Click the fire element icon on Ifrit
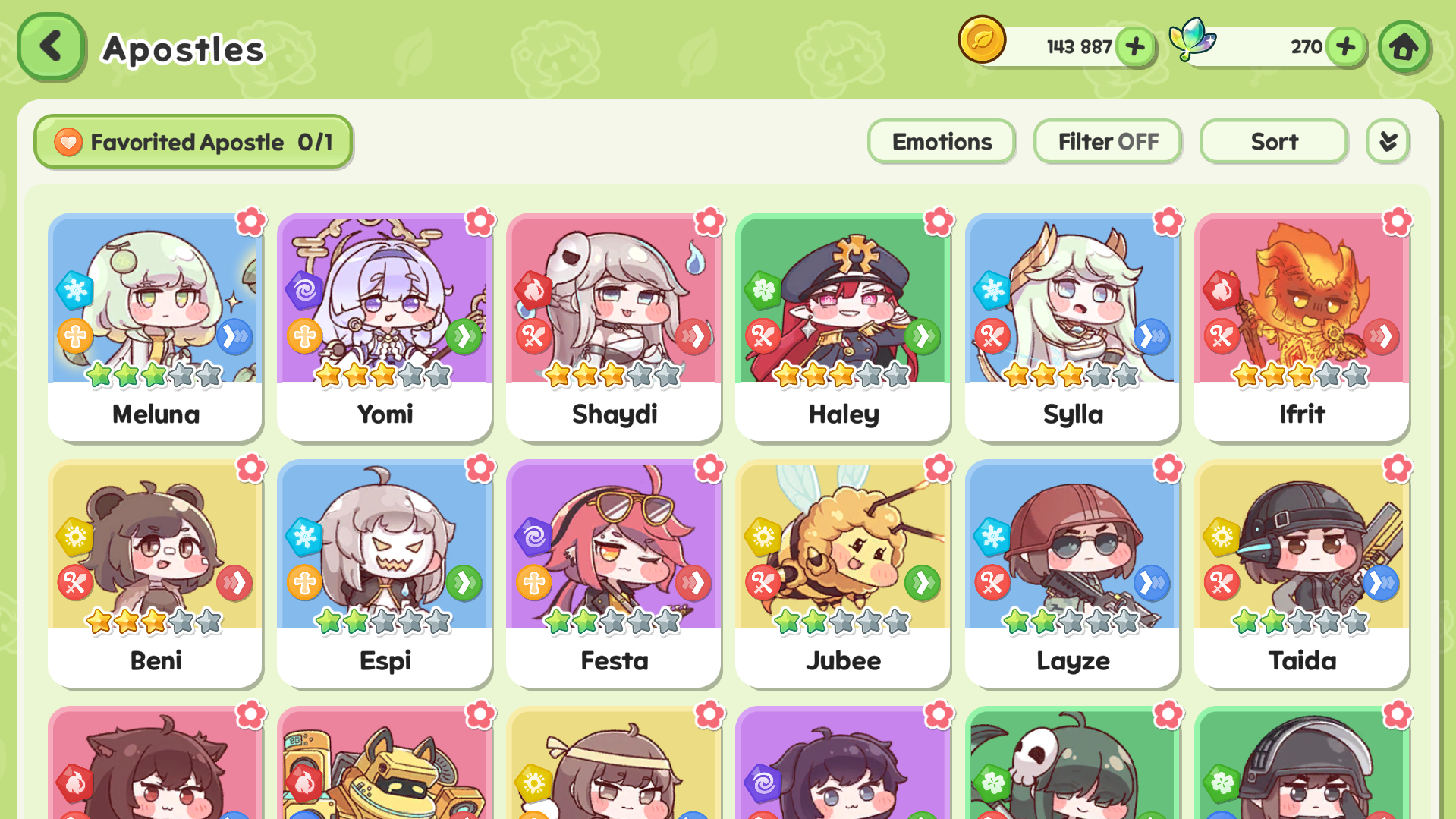Viewport: 1456px width, 819px height. tap(1222, 290)
